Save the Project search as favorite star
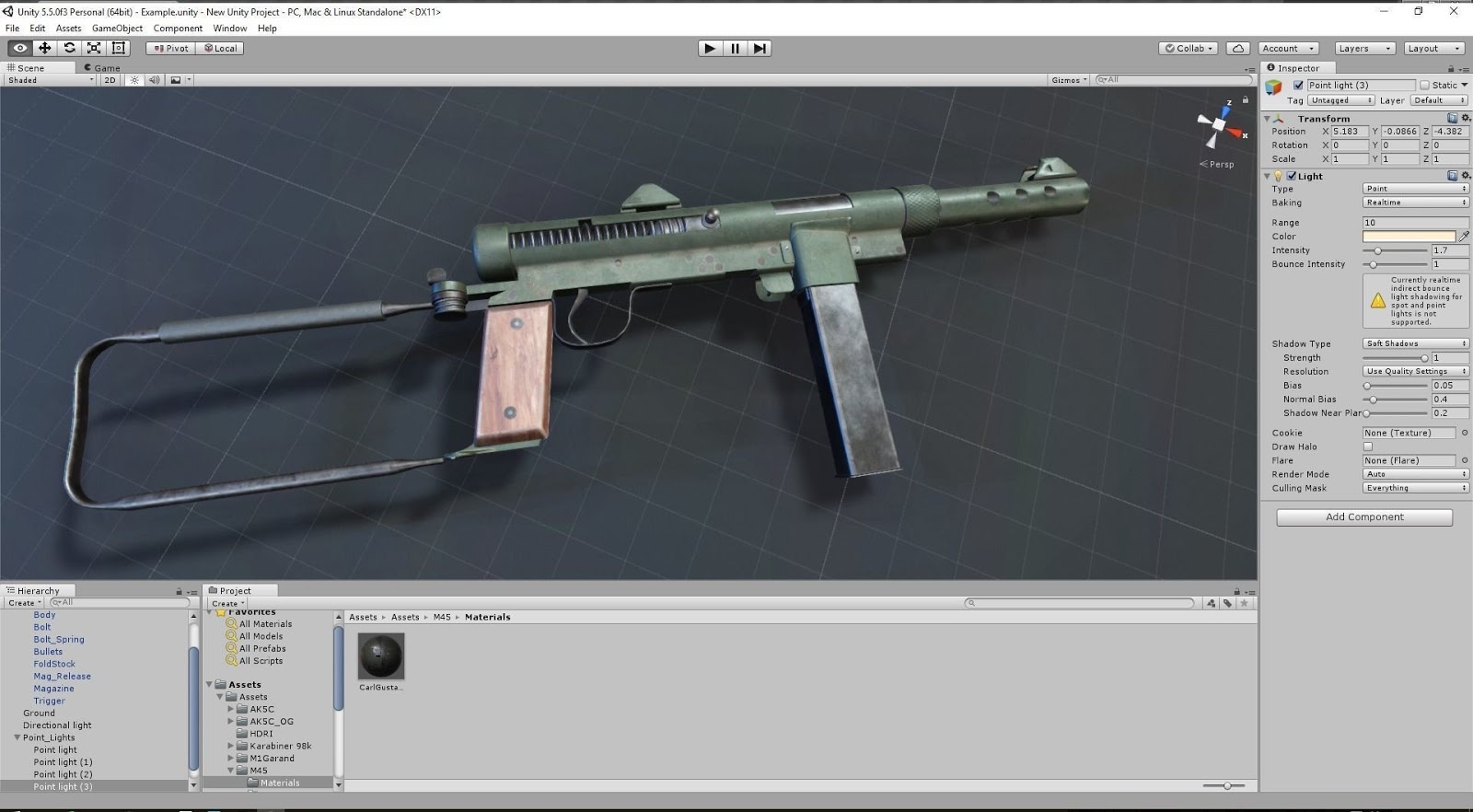 1245,603
